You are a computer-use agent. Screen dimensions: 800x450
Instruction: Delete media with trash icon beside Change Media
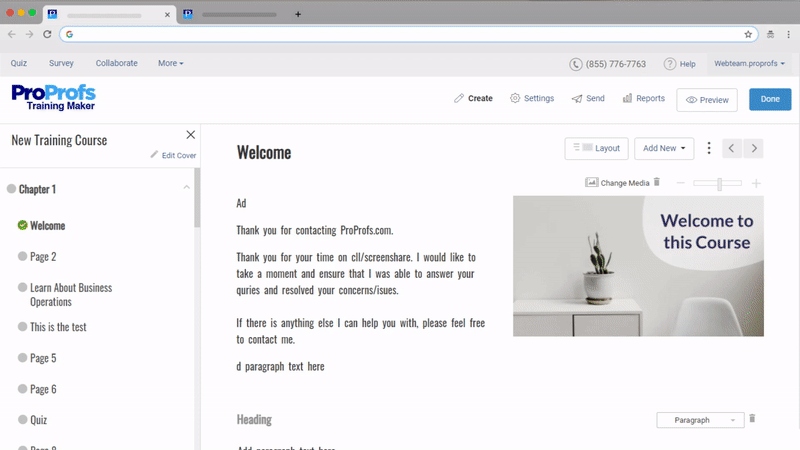pyautogui.click(x=657, y=182)
